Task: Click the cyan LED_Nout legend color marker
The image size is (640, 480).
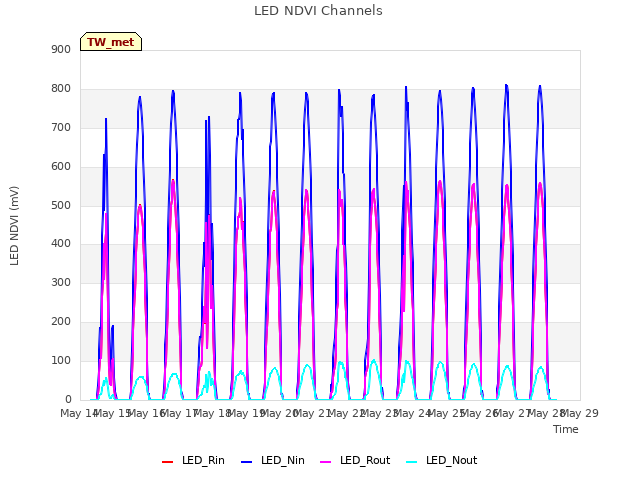Action: [x=412, y=462]
